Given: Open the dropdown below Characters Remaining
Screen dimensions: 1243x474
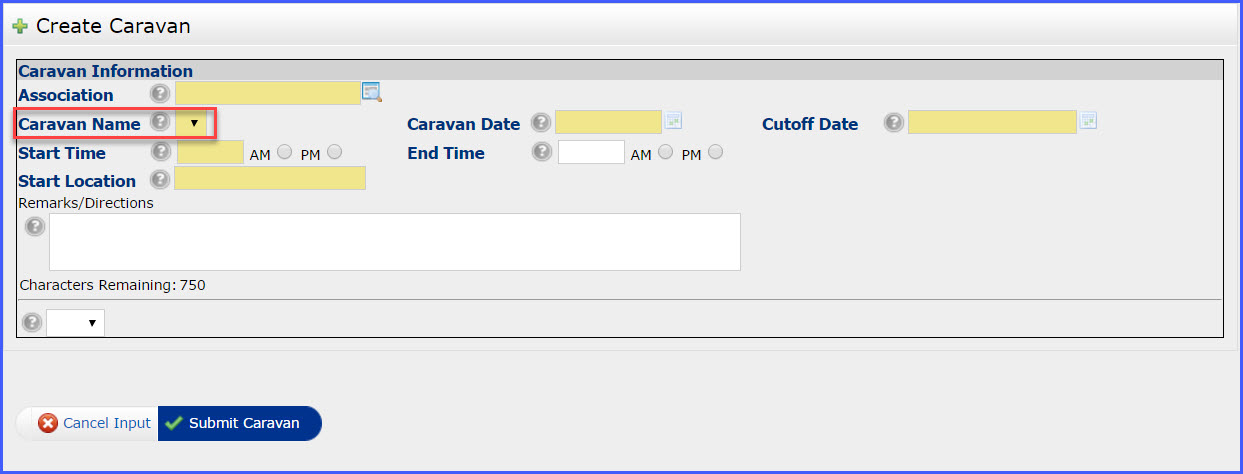Looking at the screenshot, I should point(76,323).
